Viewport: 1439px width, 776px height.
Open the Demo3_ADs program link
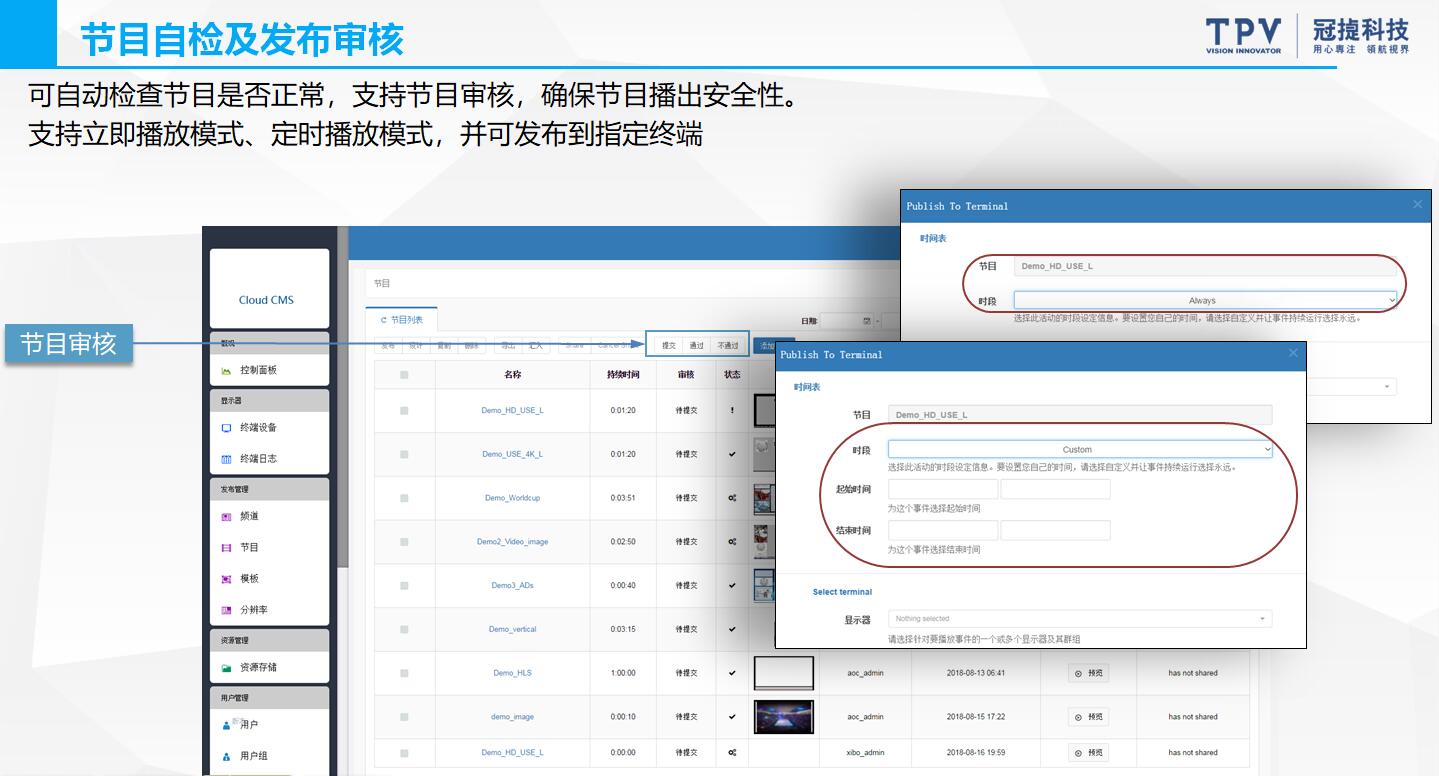pyautogui.click(x=512, y=586)
